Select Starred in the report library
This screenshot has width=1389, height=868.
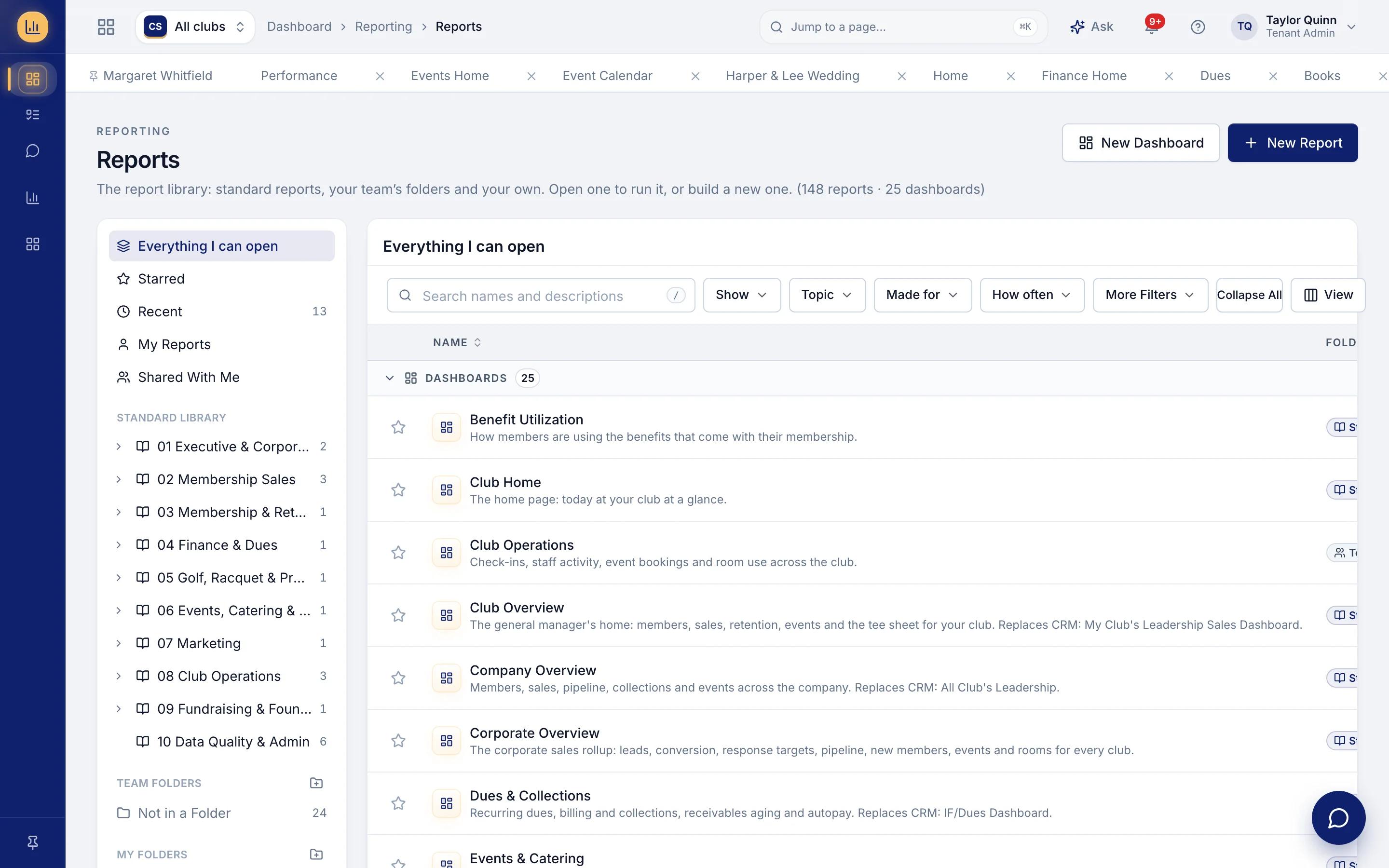point(221,279)
